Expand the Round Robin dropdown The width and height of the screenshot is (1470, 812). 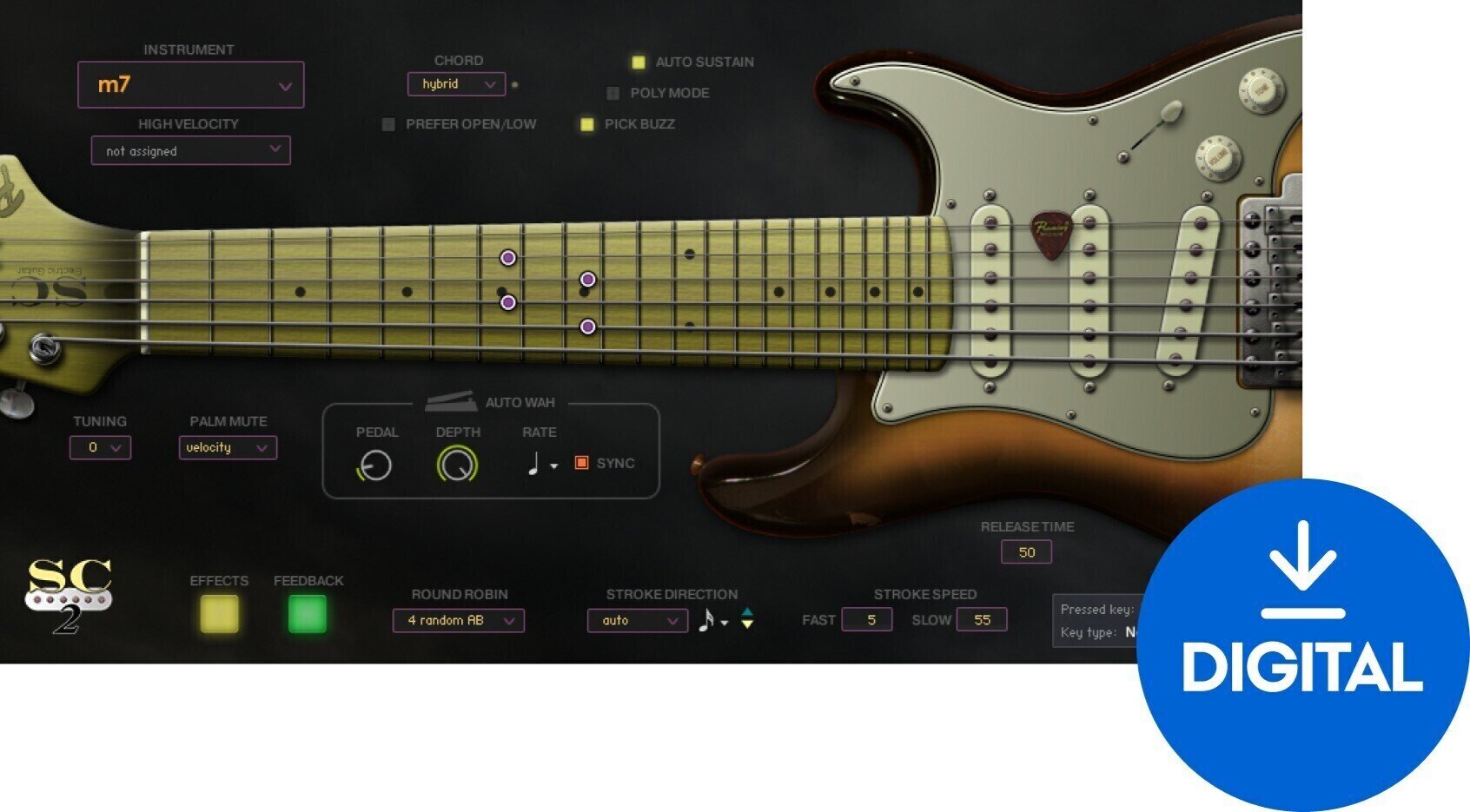458,620
